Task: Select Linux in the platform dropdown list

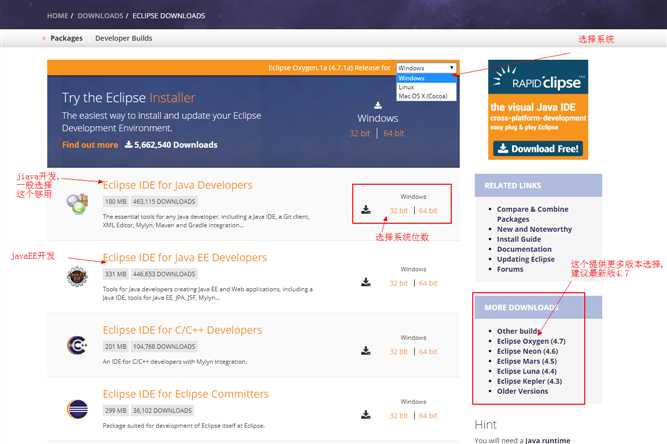Action: pos(426,87)
